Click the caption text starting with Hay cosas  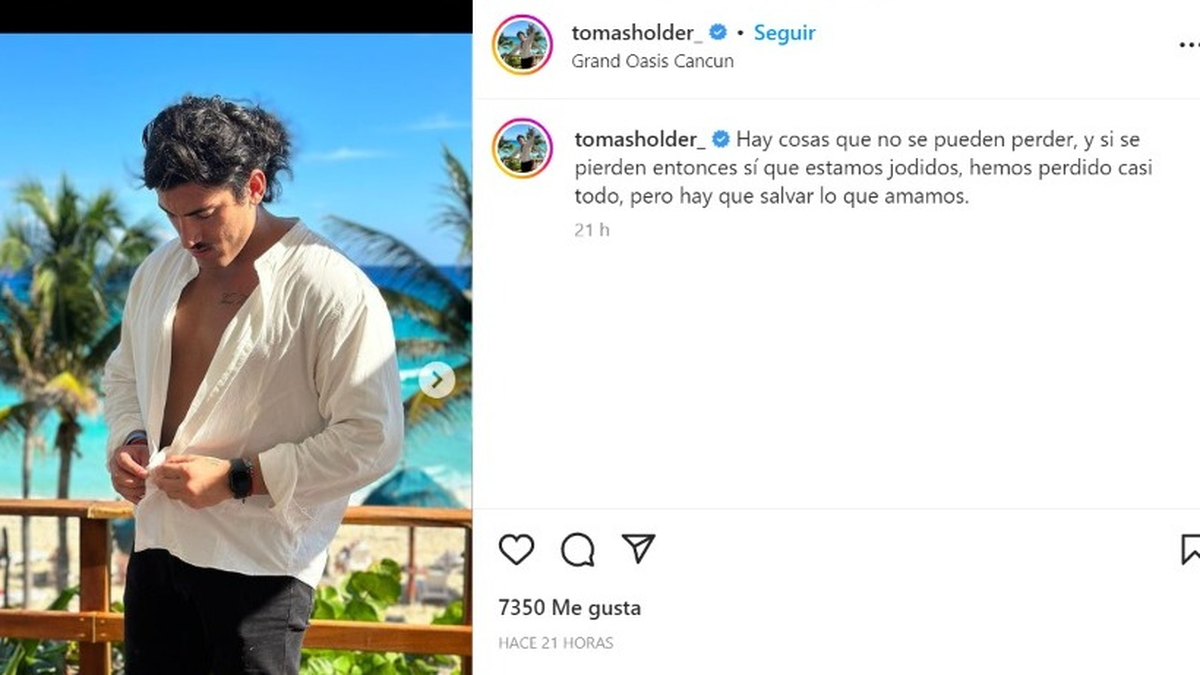(x=864, y=168)
